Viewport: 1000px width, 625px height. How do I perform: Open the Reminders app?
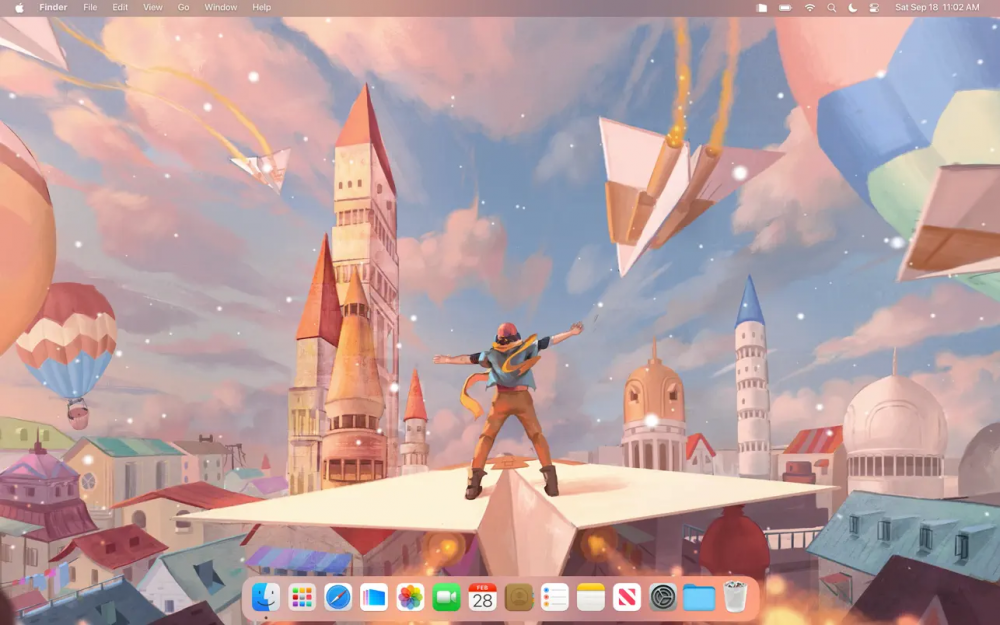click(x=553, y=598)
